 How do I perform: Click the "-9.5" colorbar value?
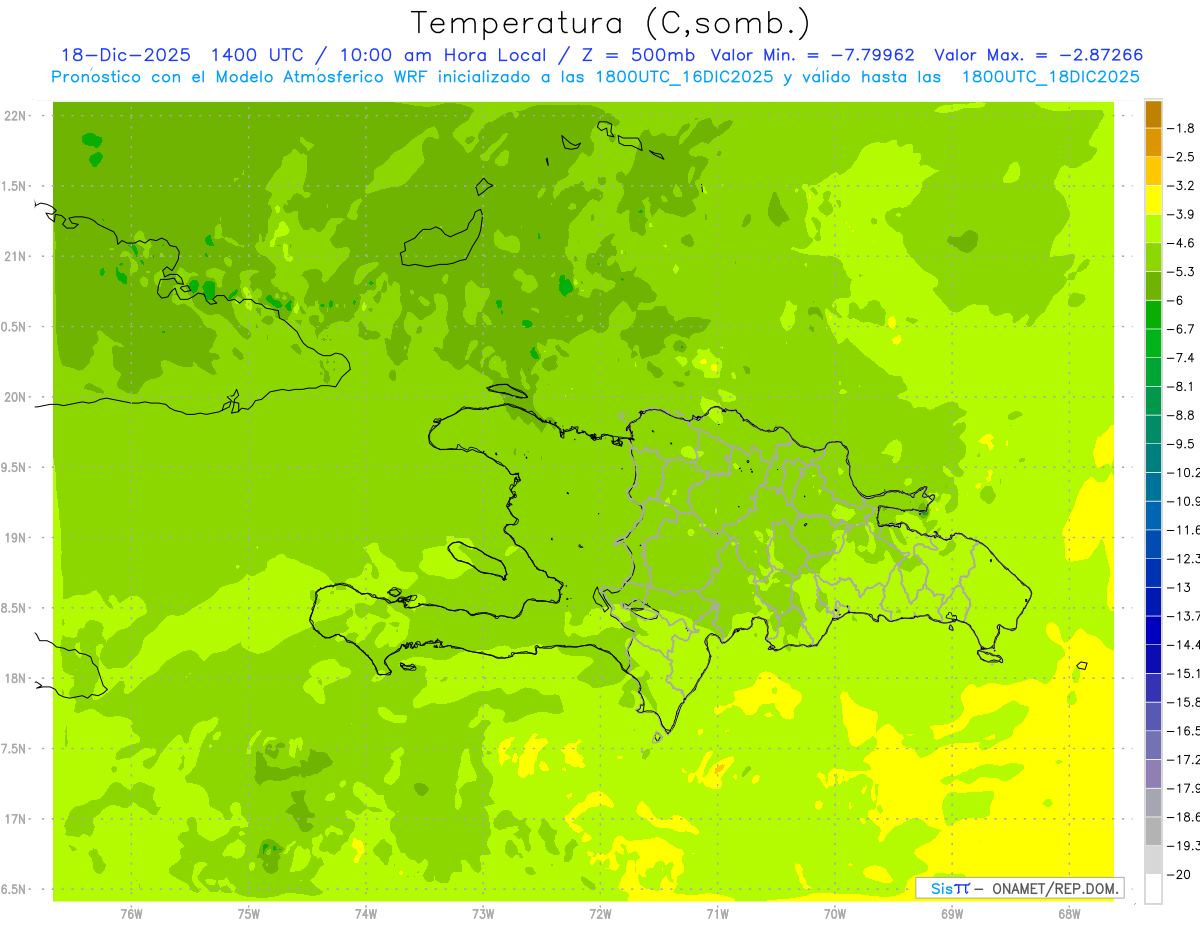[x=1182, y=443]
